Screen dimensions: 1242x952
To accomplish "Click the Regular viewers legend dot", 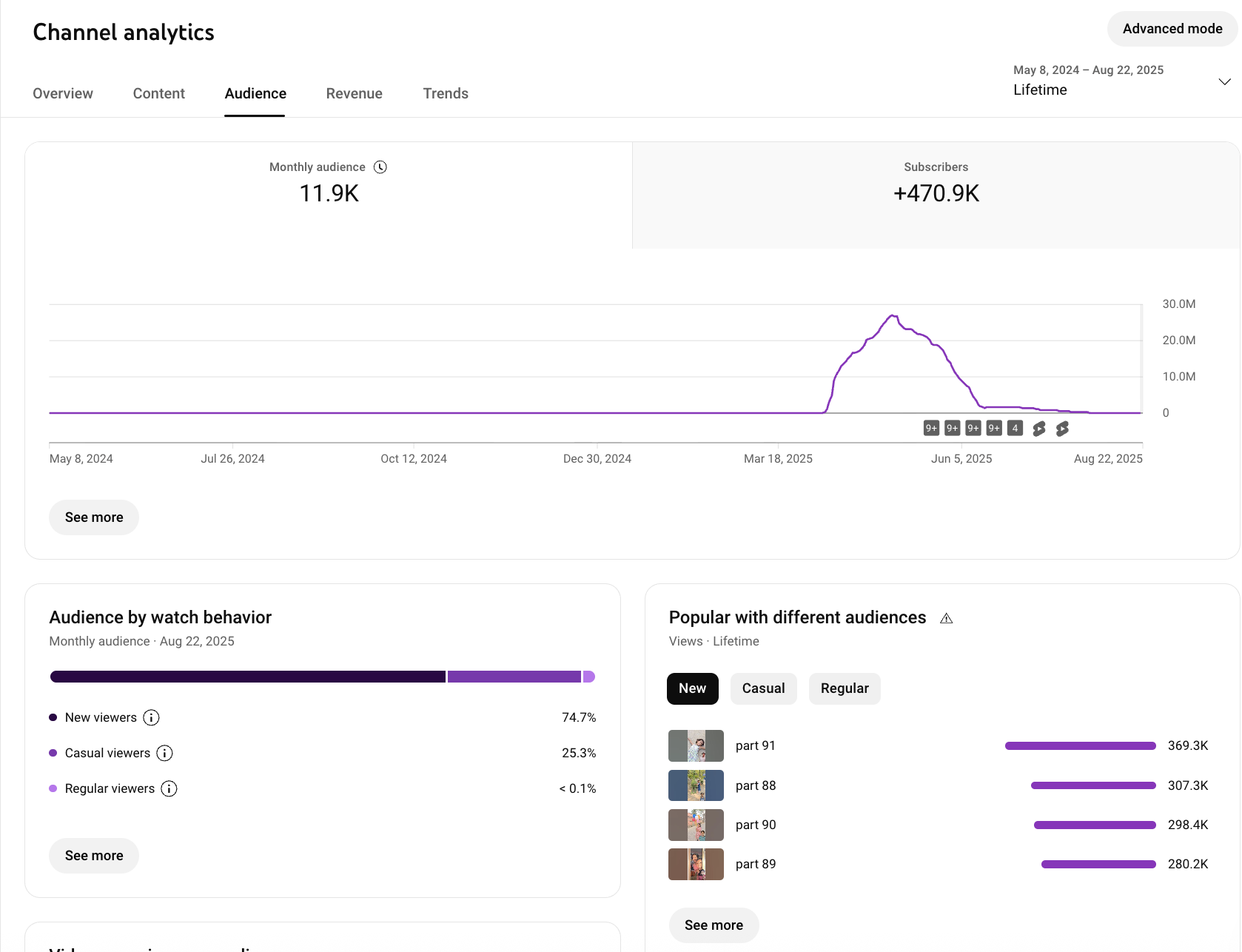I will tap(53, 788).
